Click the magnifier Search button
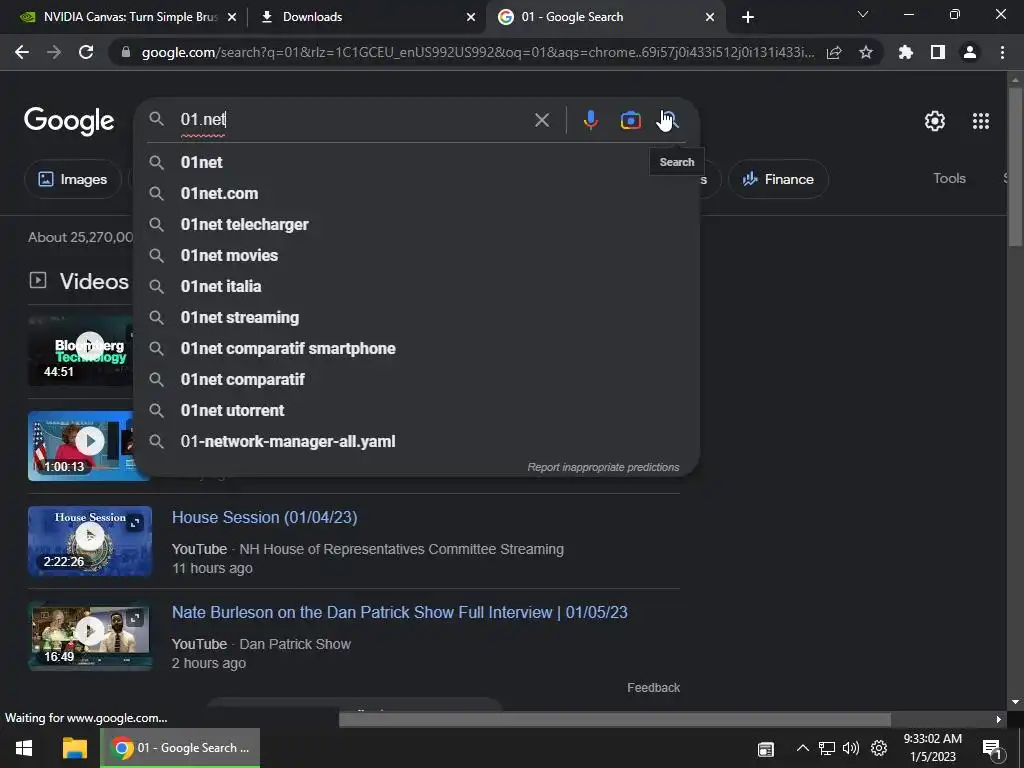 (670, 120)
